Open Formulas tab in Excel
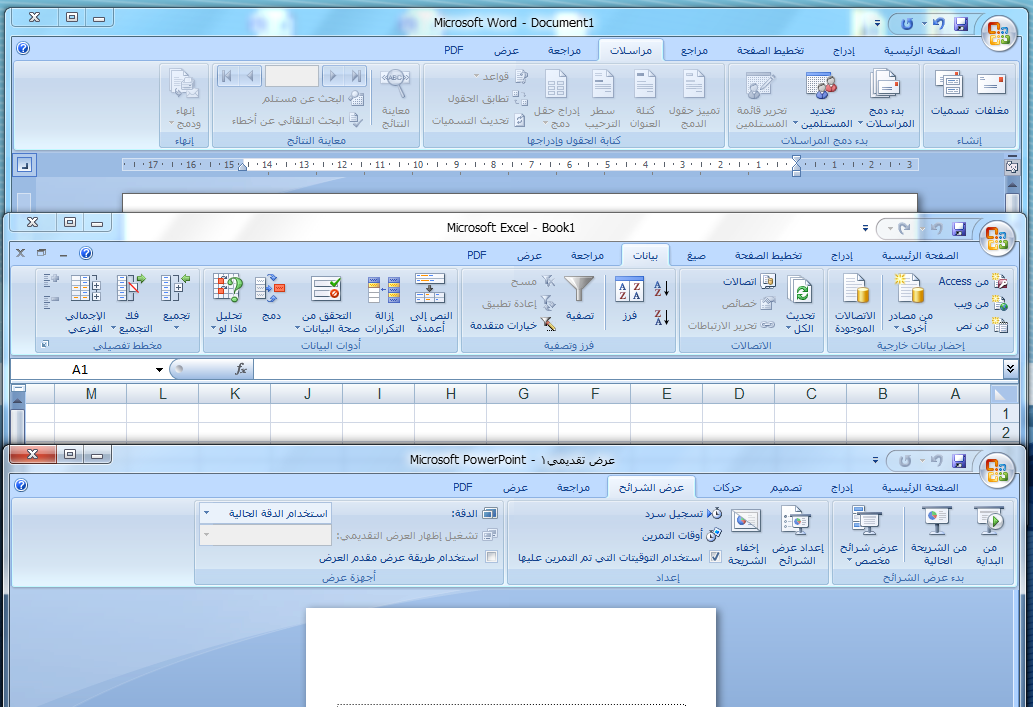 (696, 256)
